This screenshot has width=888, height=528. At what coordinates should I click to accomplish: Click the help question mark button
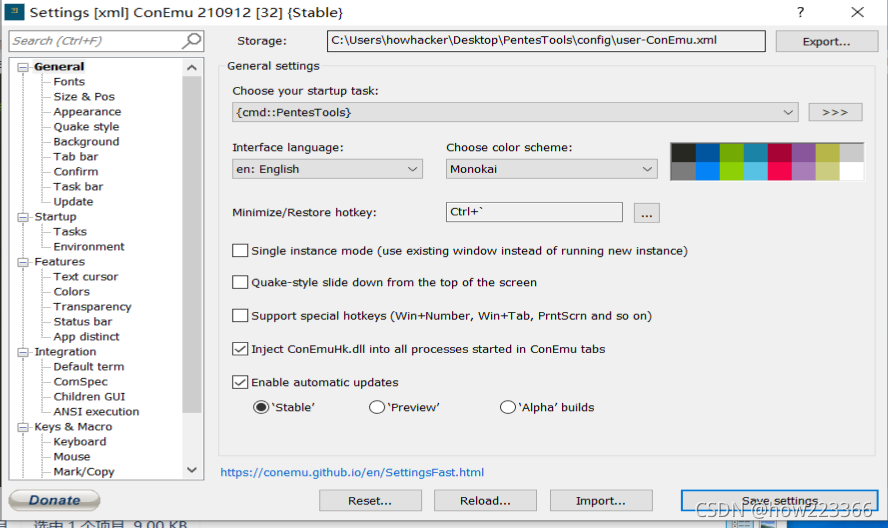(800, 12)
